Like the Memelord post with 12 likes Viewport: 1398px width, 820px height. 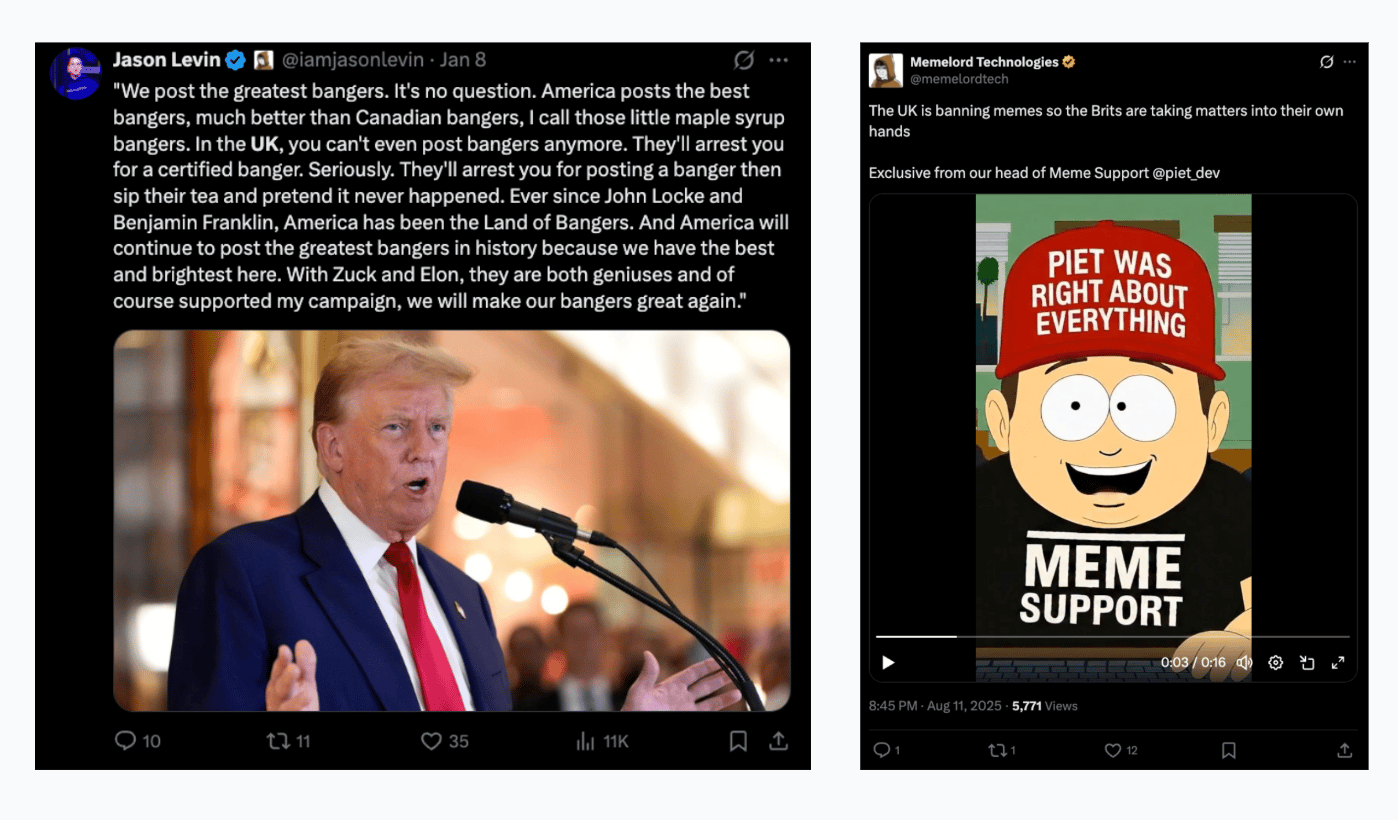[x=1112, y=750]
